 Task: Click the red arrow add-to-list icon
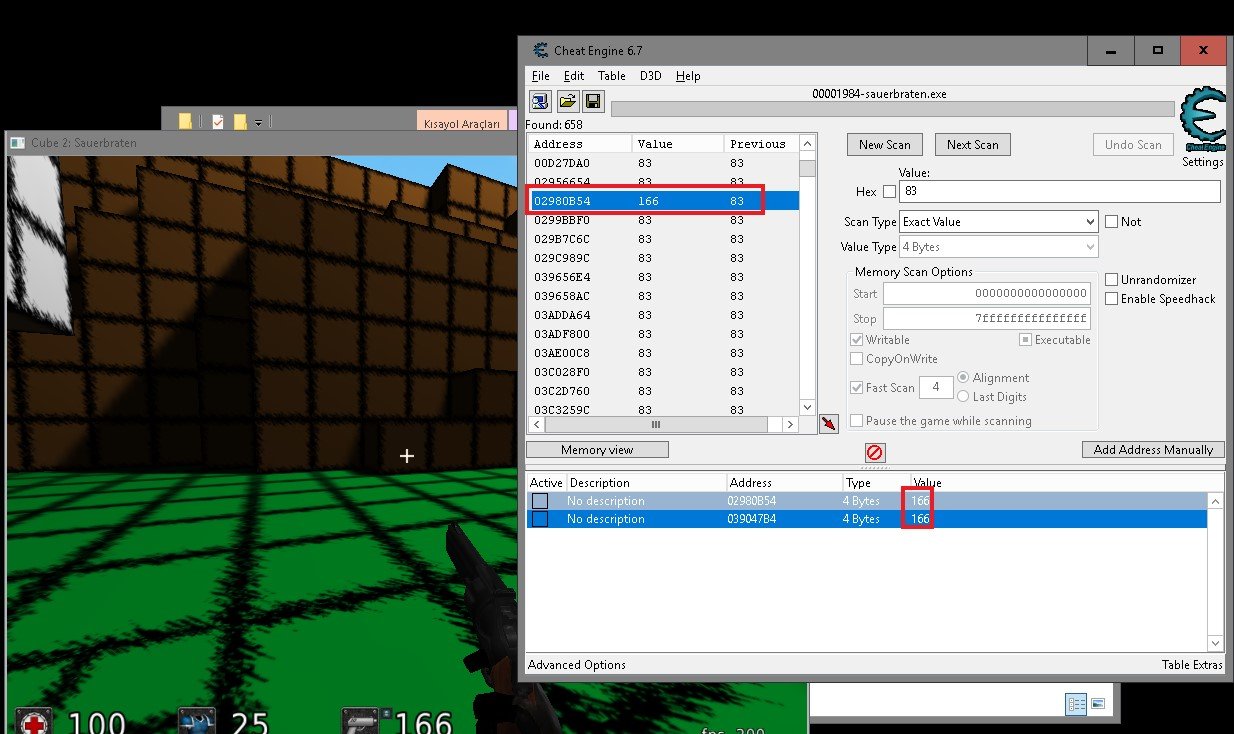828,424
